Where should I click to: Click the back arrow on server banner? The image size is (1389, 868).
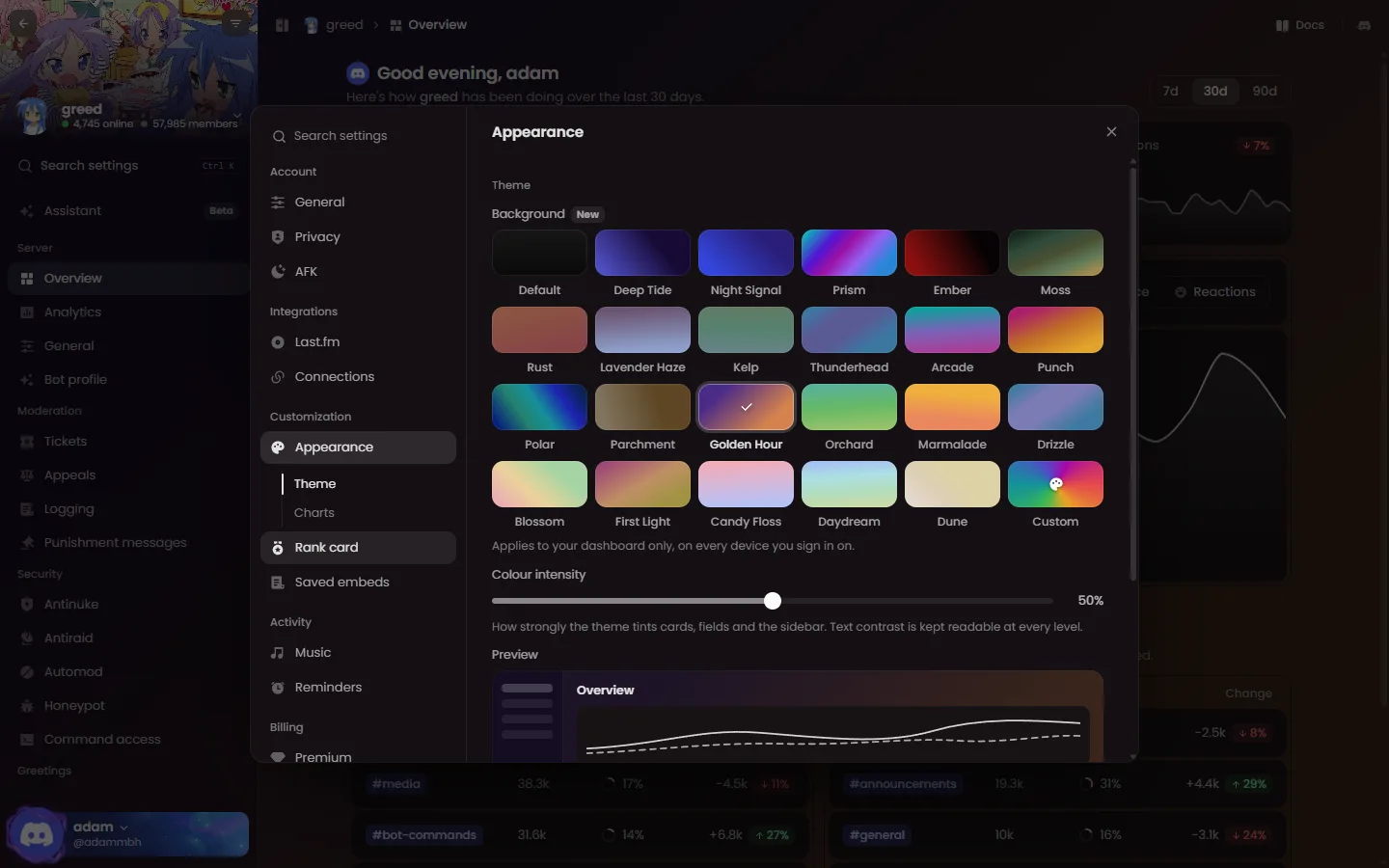point(23,23)
